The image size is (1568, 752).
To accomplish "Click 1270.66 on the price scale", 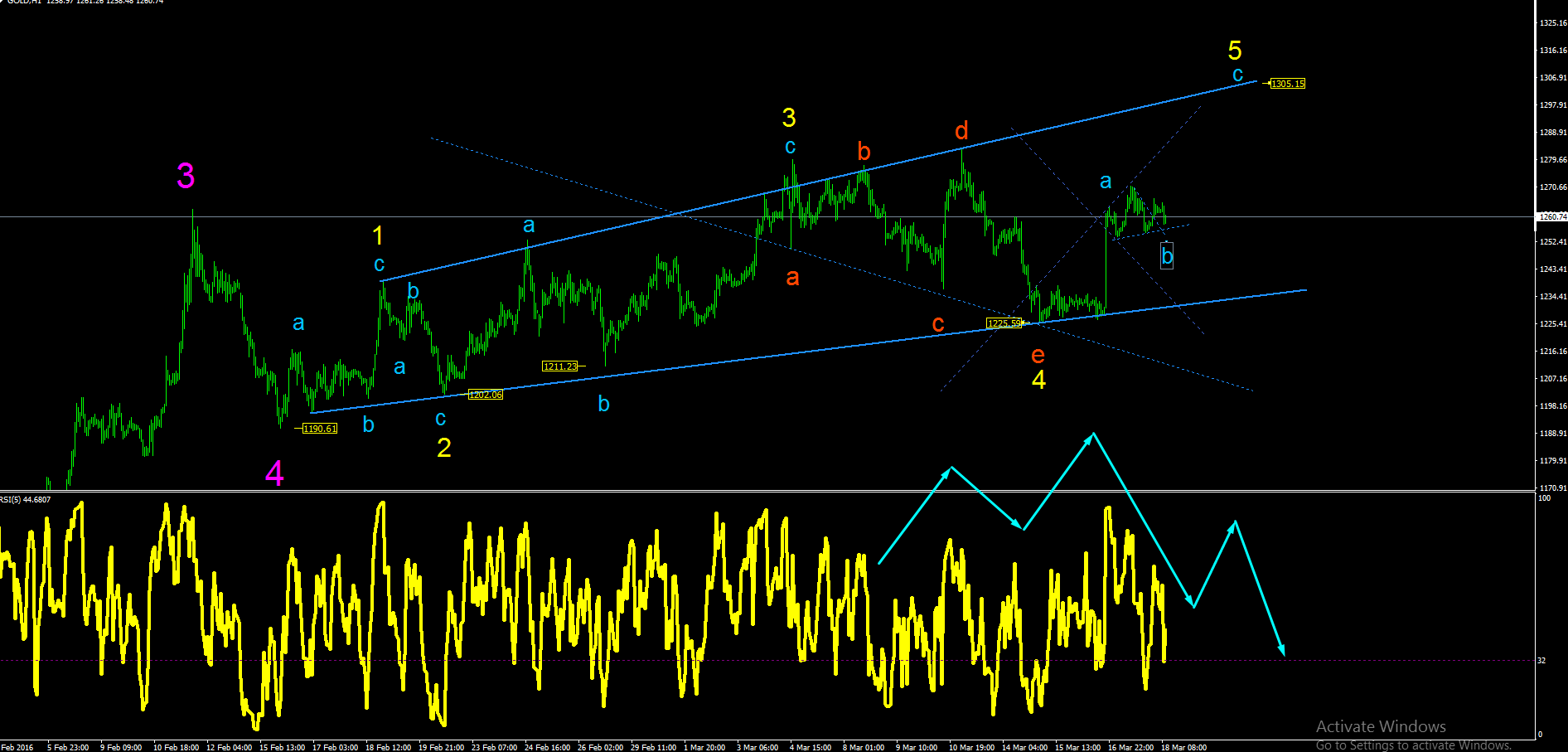I will (x=1553, y=187).
